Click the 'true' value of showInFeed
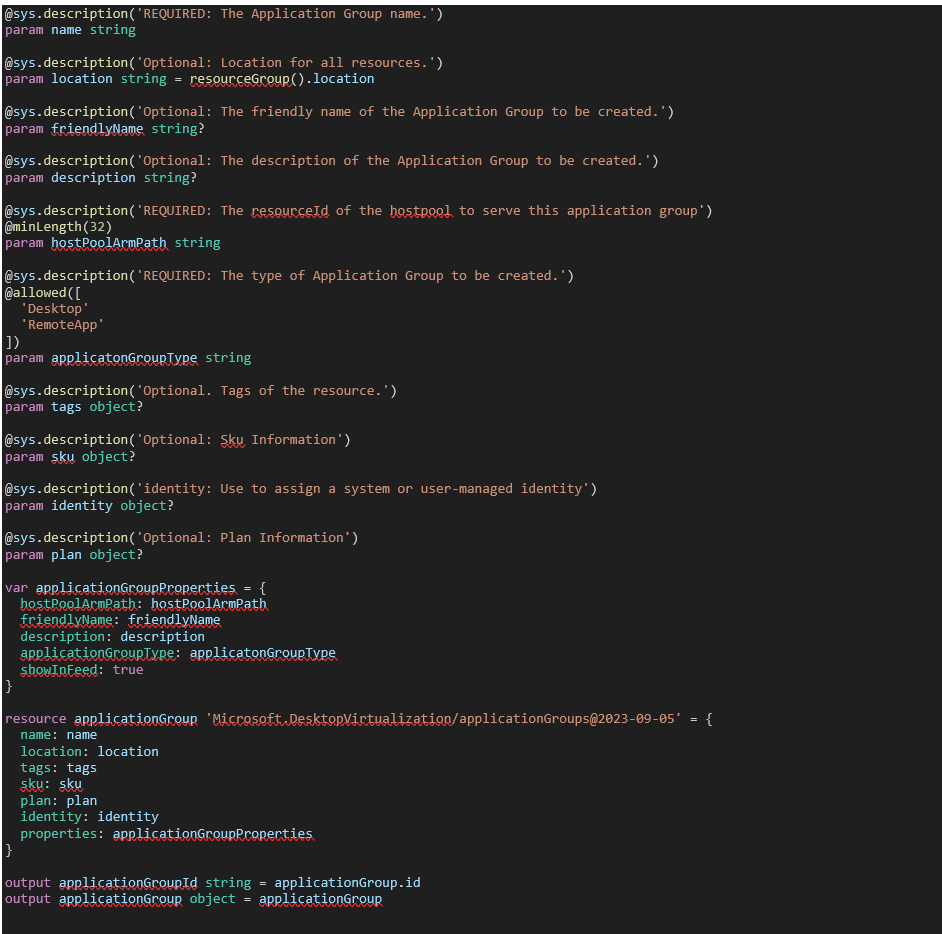This screenshot has height=934, width=942. click(128, 669)
